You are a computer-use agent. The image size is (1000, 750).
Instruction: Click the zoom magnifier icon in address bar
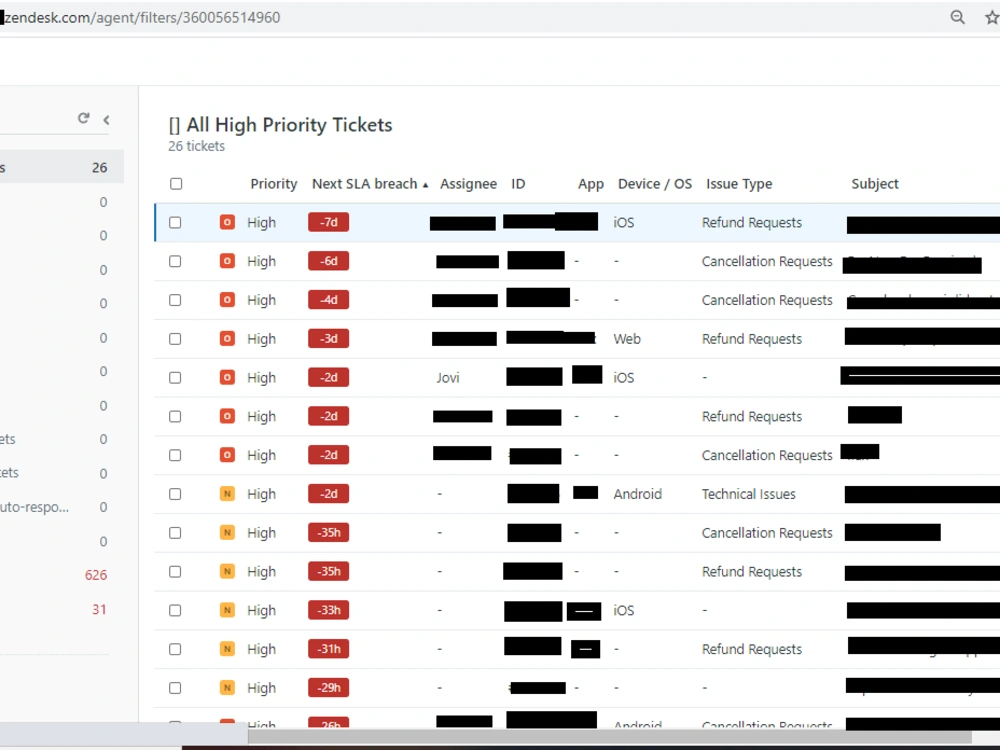[x=957, y=17]
